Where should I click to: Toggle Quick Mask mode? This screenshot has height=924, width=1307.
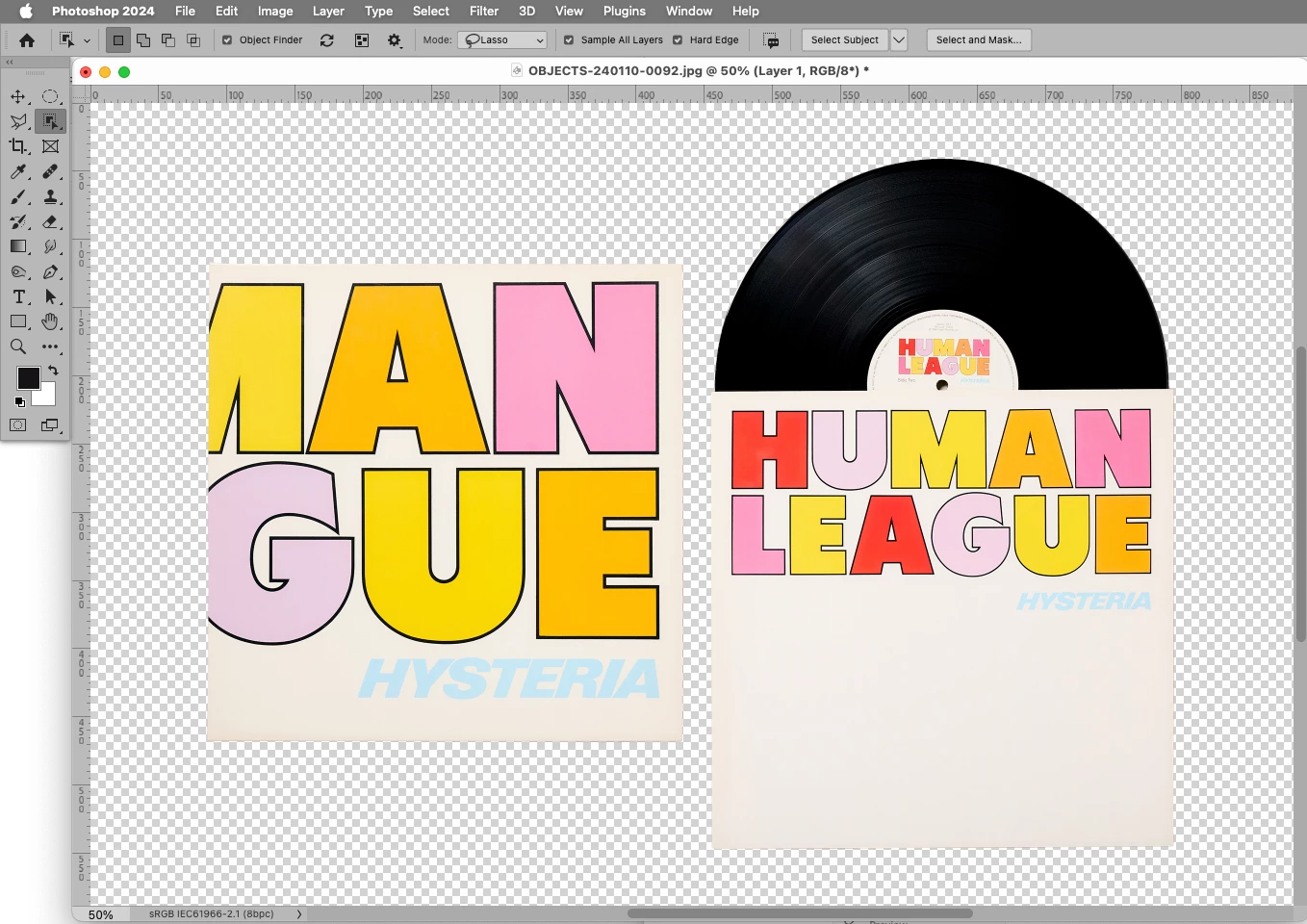[x=18, y=424]
